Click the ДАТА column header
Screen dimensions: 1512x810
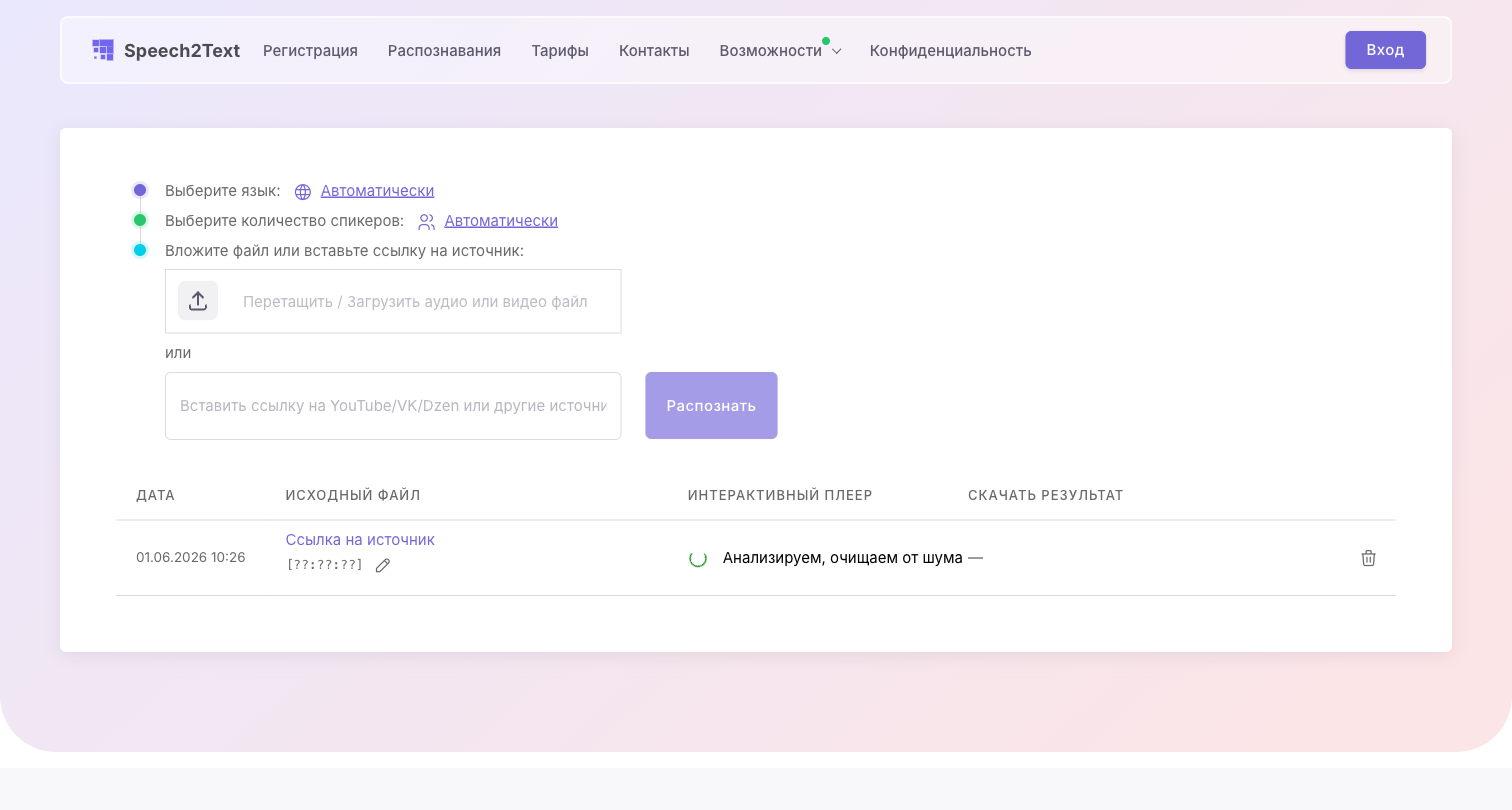[x=155, y=495]
